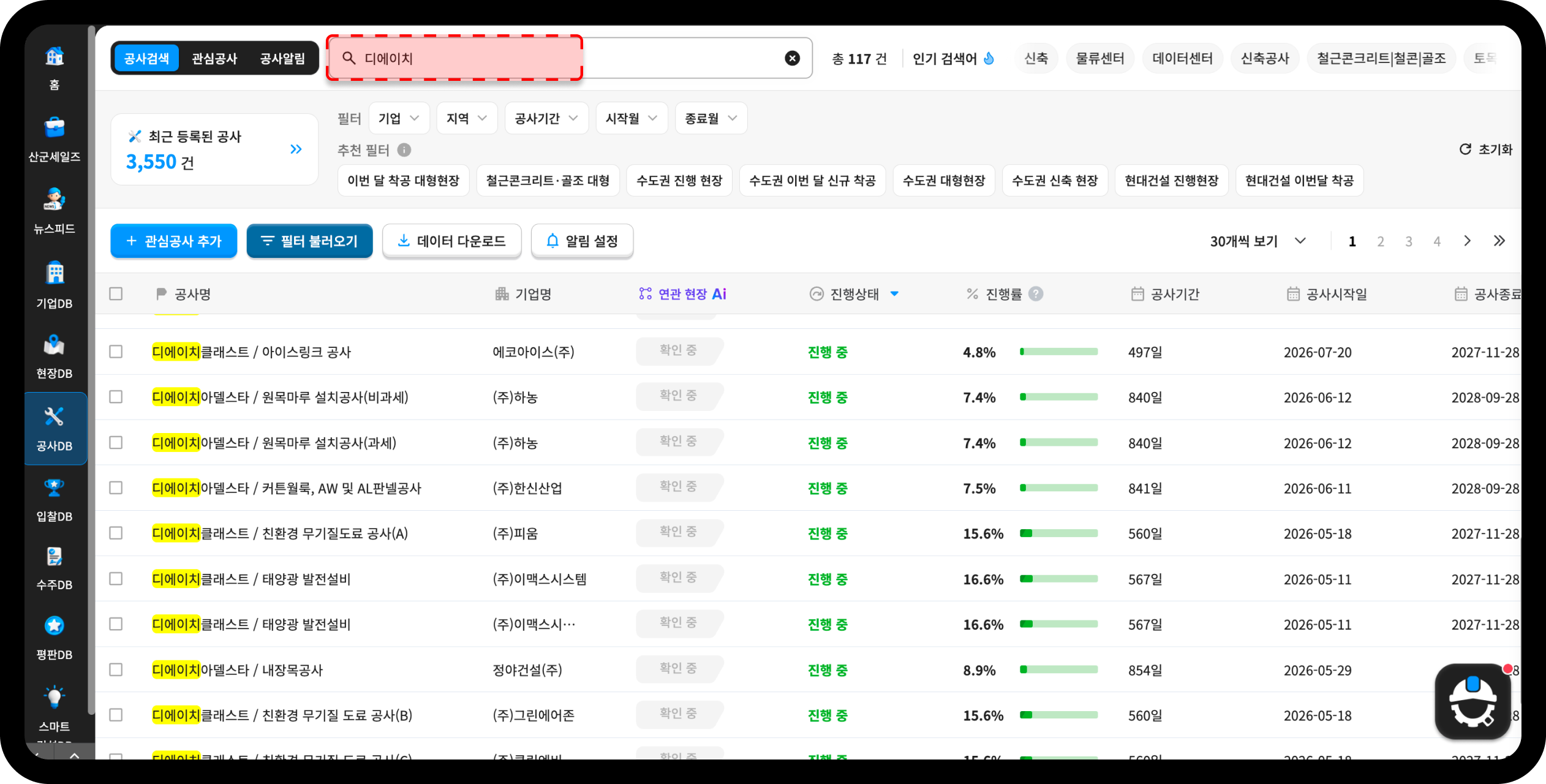Open 산군세일즈 in the sidebar
Screen dimensions: 1546x784
pos(55,140)
